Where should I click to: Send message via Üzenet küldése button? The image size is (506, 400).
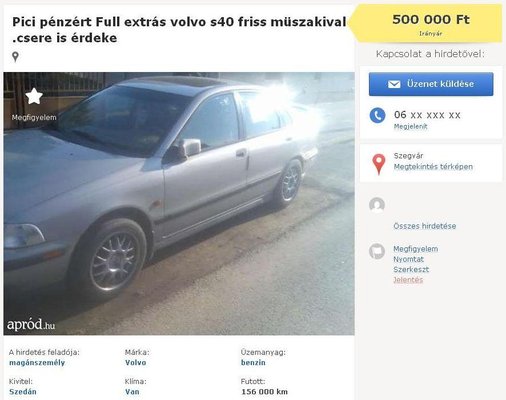431,84
